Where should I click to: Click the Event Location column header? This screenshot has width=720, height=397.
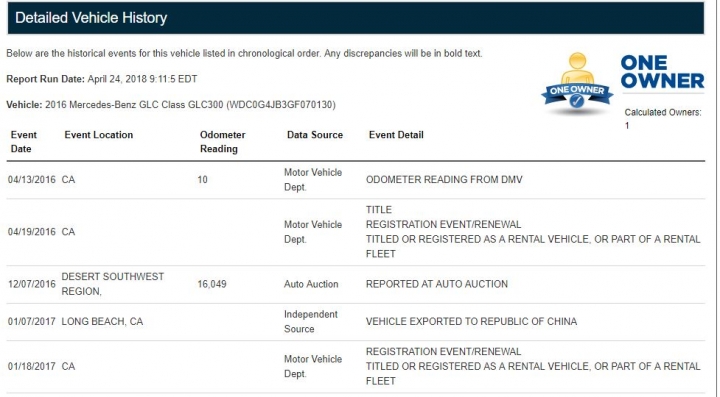point(99,135)
